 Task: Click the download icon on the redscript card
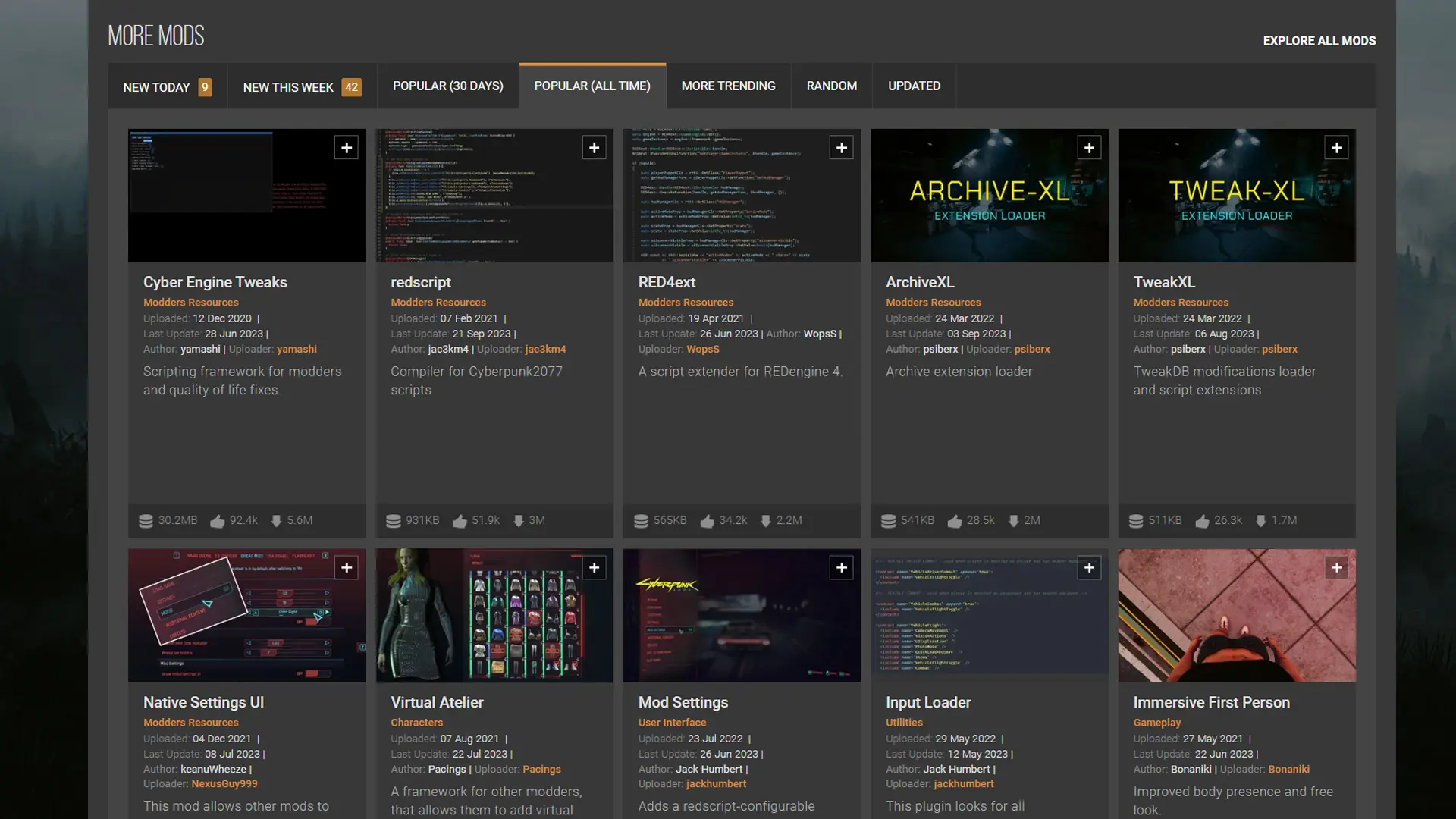click(x=519, y=521)
